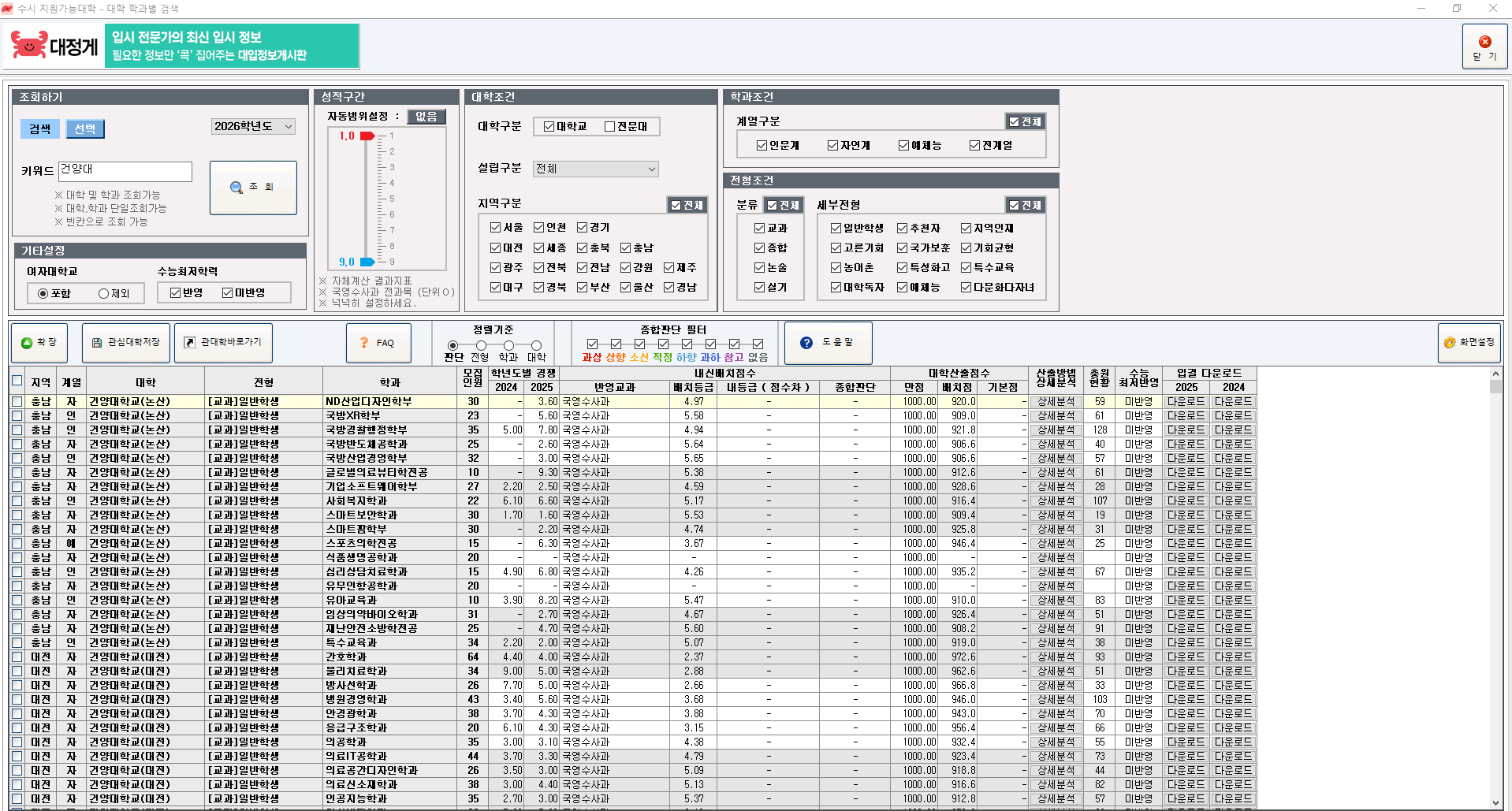Screen dimensions: 1512x811
Task: Toggle 계열구분 전체 checkbox
Action: click(x=1014, y=121)
